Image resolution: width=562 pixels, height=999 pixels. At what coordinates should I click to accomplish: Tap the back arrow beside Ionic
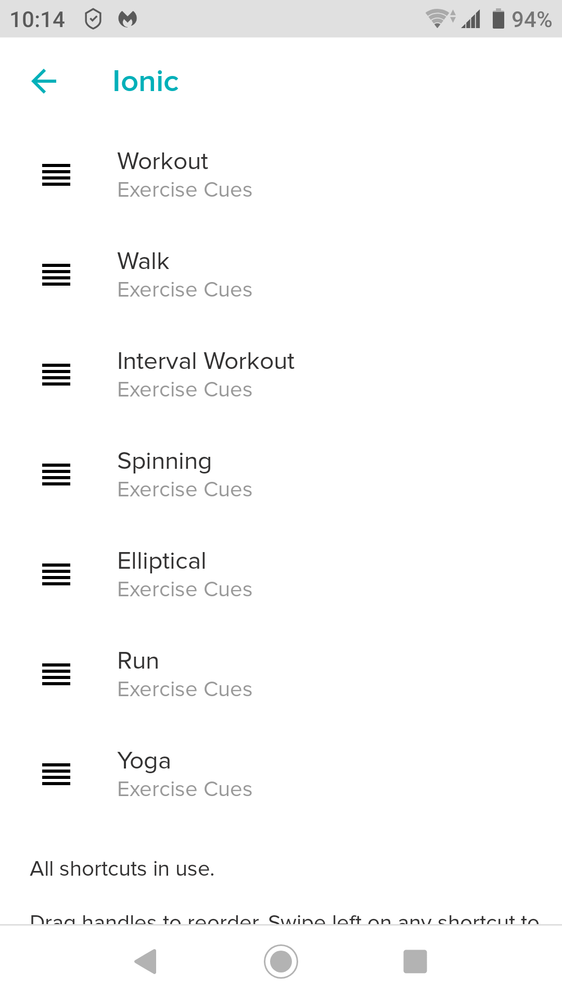pos(44,82)
